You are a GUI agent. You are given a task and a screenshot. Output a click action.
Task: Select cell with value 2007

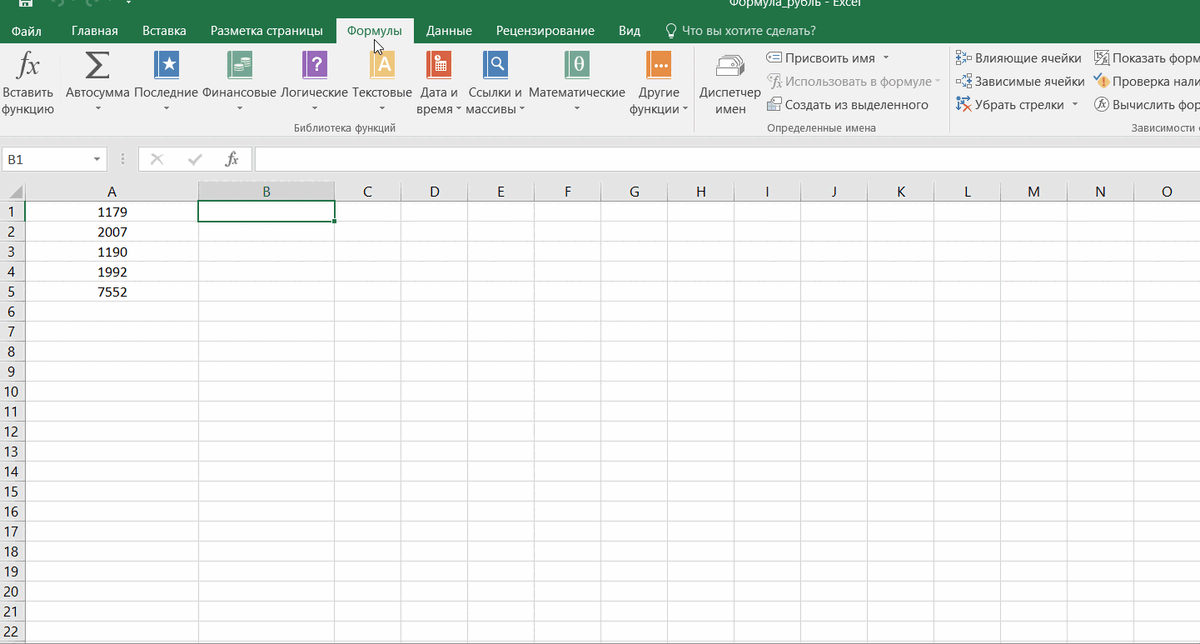pyautogui.click(x=112, y=232)
